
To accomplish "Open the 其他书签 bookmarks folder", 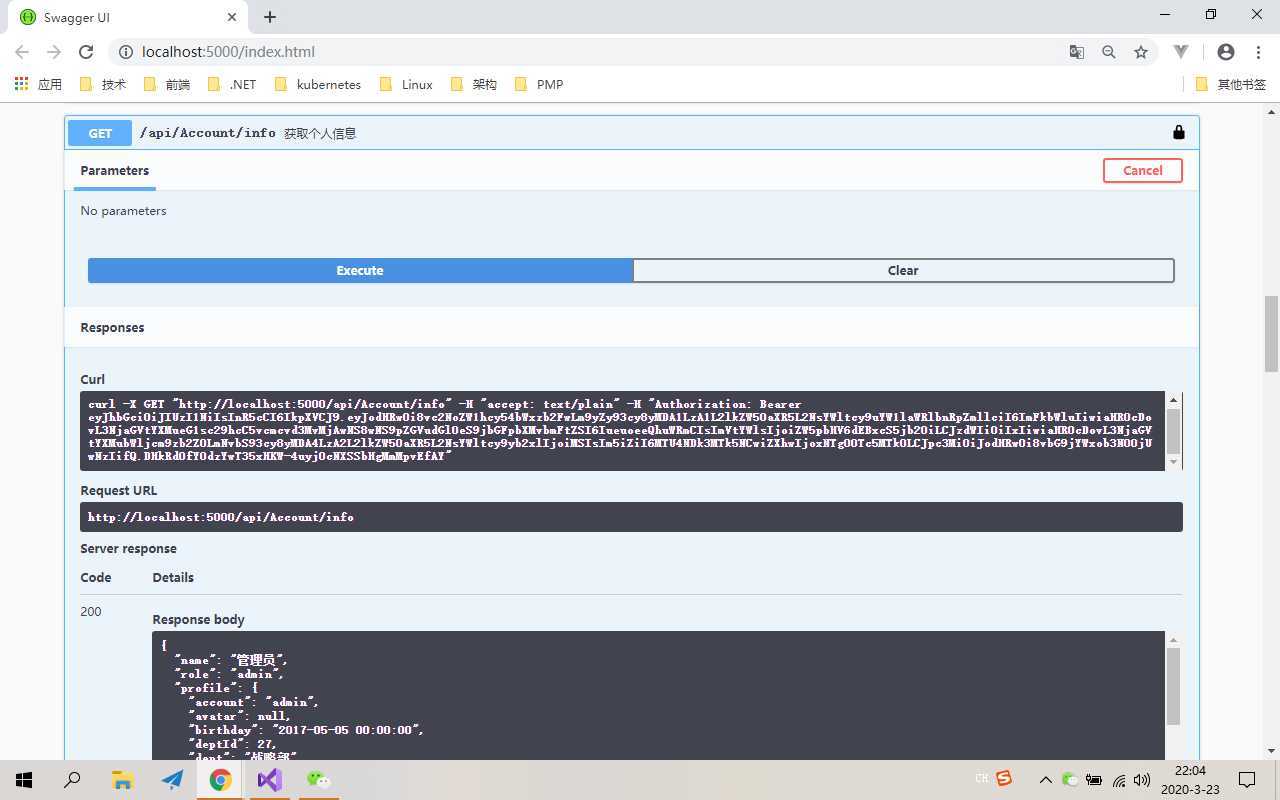I will [x=1231, y=84].
